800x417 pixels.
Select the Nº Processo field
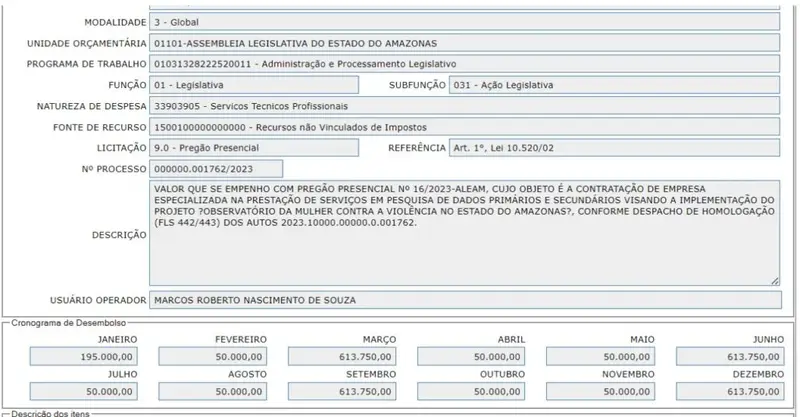215,169
